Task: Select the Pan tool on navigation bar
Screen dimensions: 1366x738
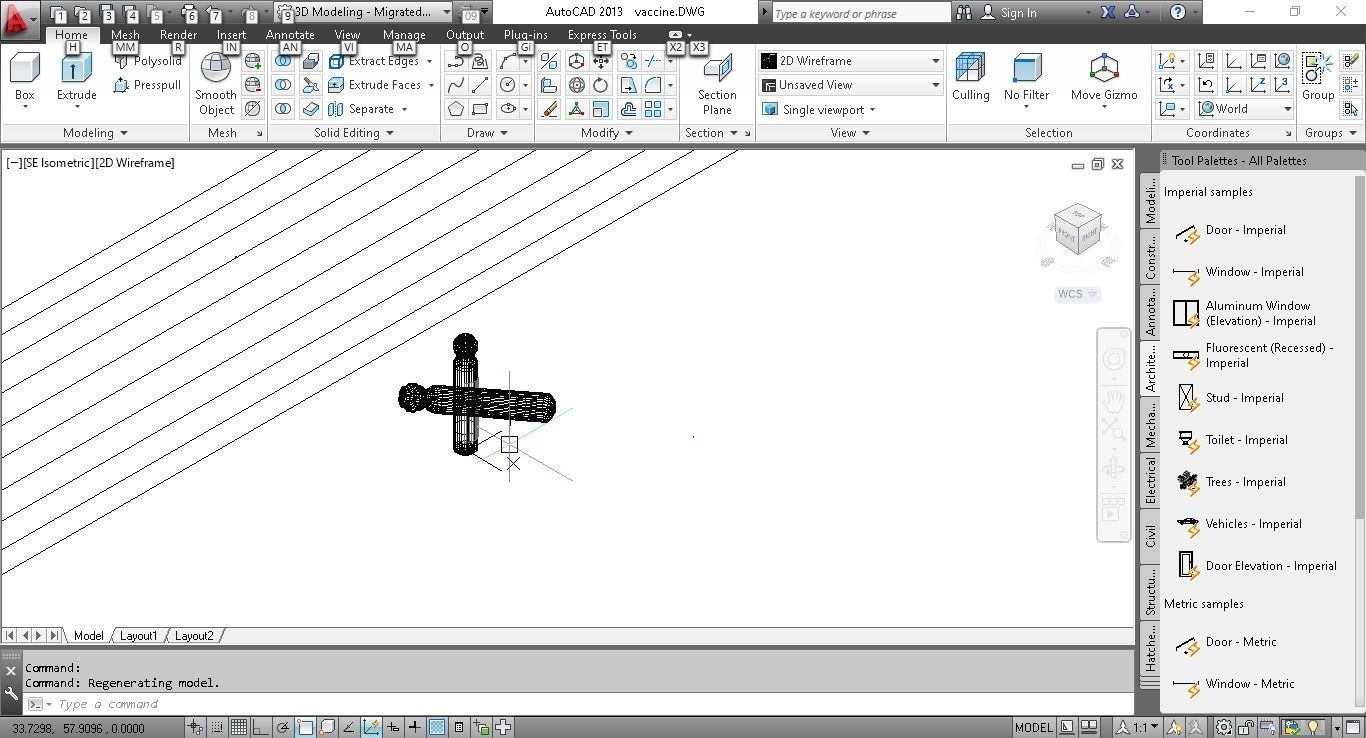Action: coord(1114,400)
